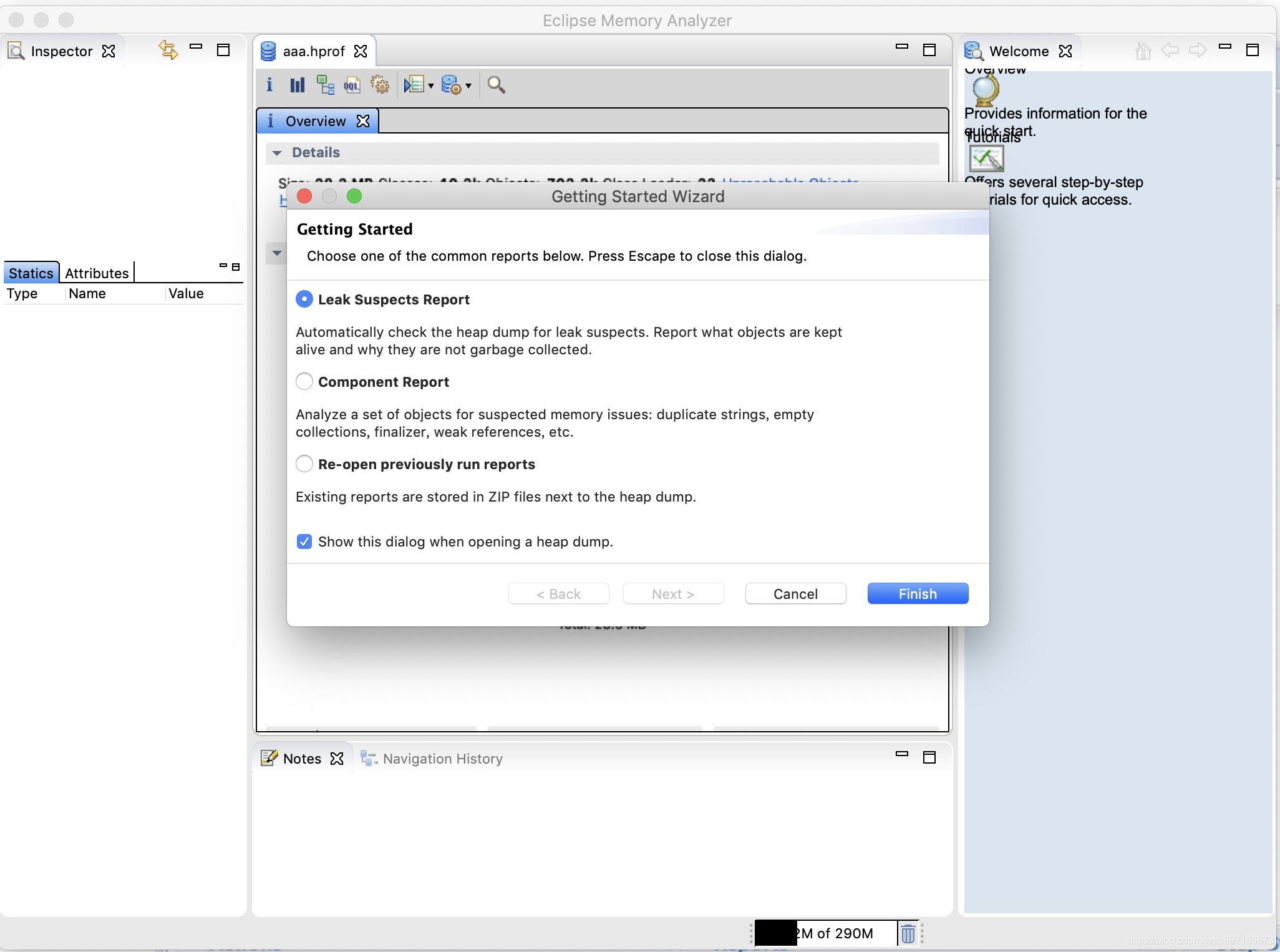Image resolution: width=1280 pixels, height=952 pixels.
Task: Click the Type column header
Action: pyautogui.click(x=34, y=294)
